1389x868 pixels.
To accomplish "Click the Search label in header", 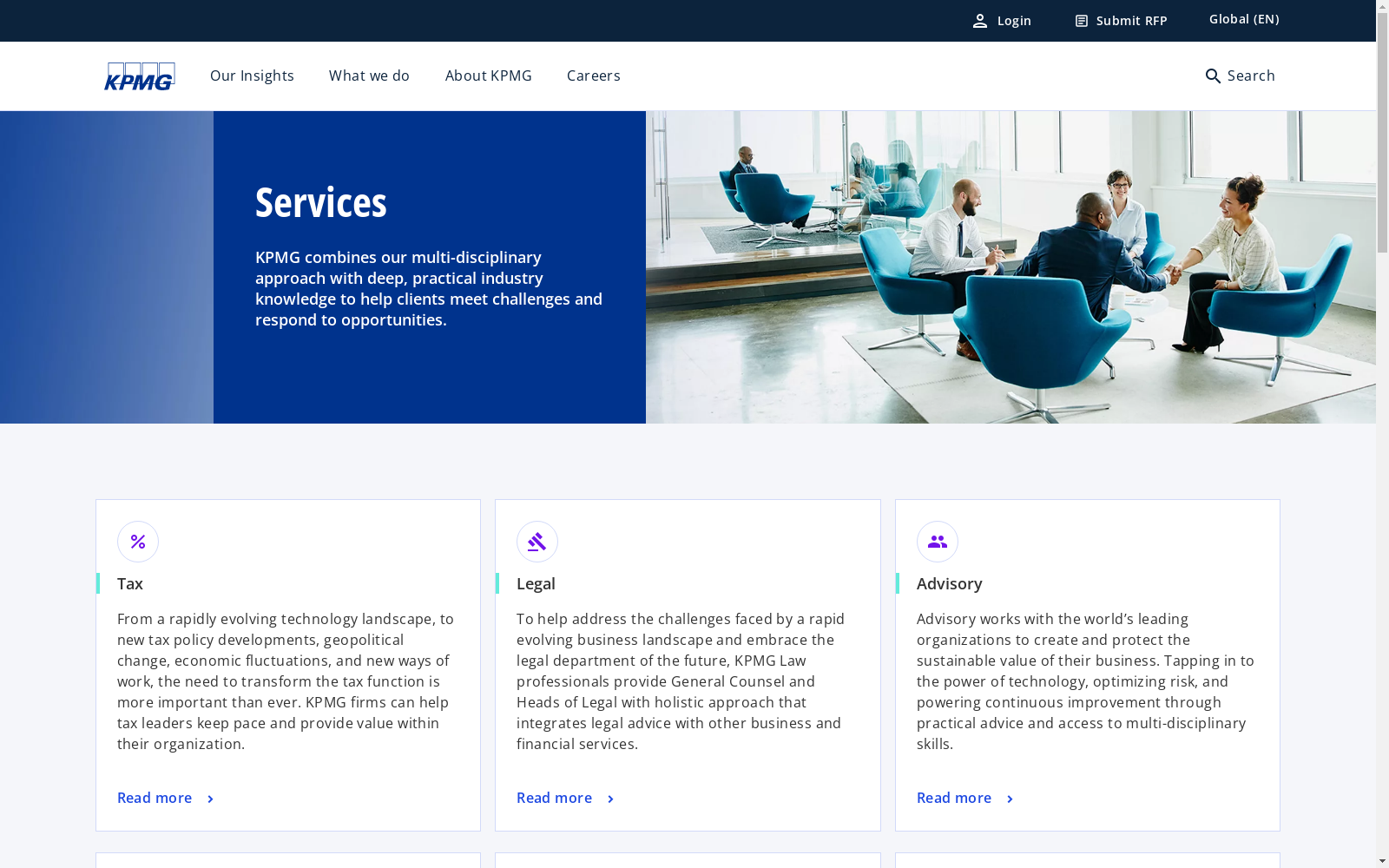I will click(1251, 76).
